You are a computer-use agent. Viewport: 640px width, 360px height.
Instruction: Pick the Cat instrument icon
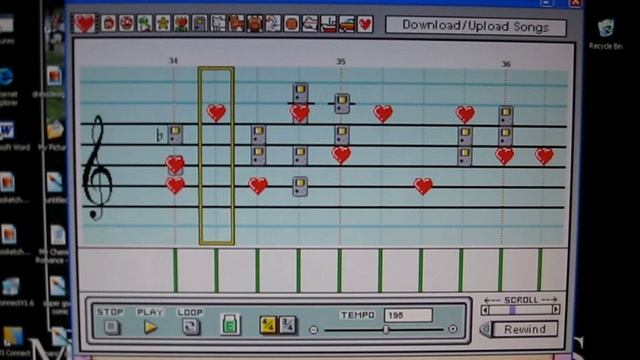point(236,24)
